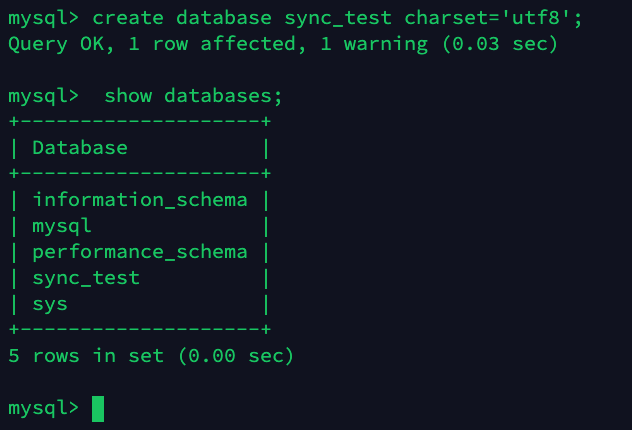Click the green cursor block at the prompt
Screen dimensions: 632x430
point(98,408)
